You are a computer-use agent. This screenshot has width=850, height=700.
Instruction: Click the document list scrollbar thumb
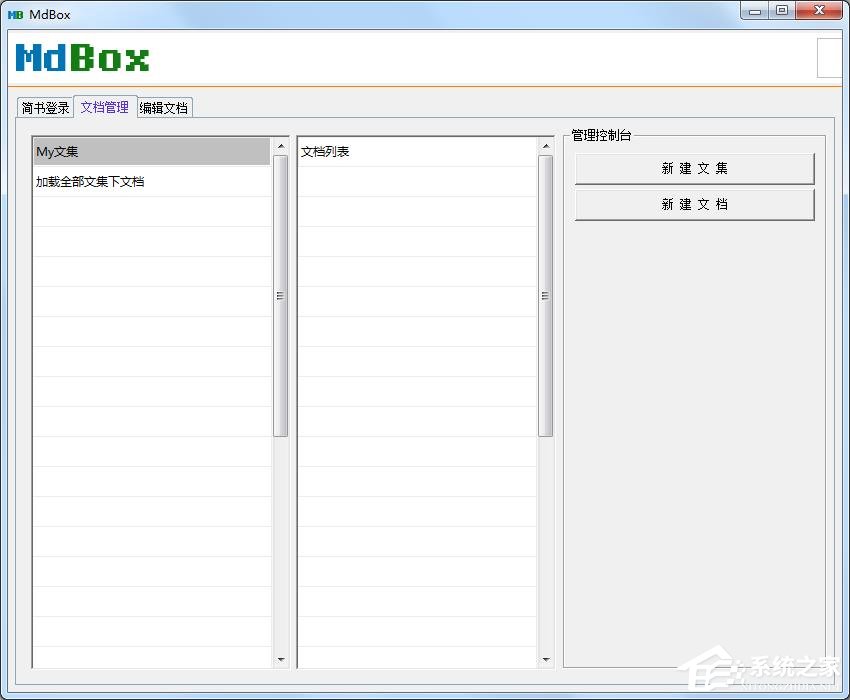pos(545,296)
